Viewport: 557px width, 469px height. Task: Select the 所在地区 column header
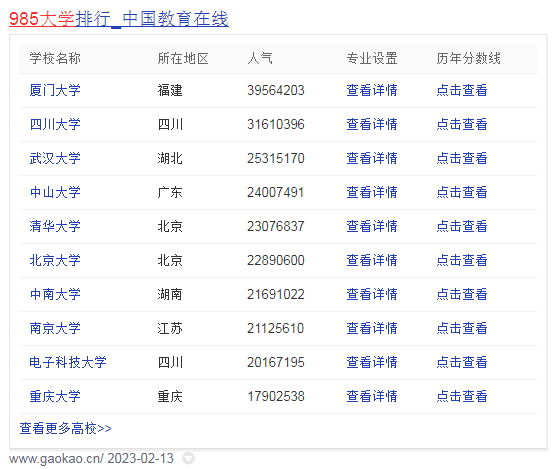(x=183, y=58)
